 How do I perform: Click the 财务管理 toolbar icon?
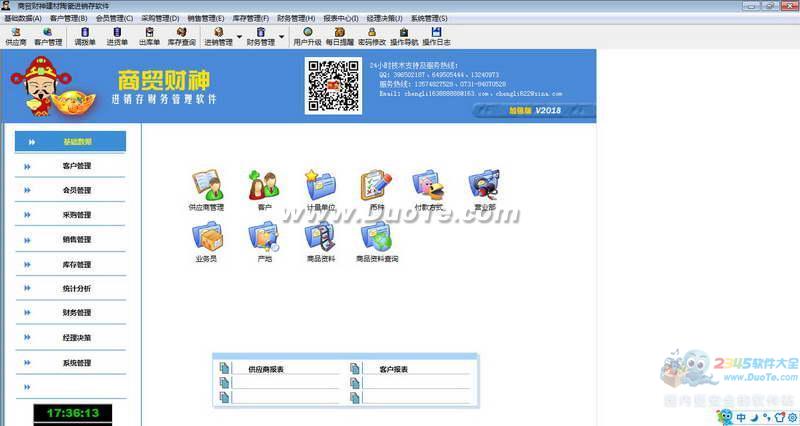(261, 37)
